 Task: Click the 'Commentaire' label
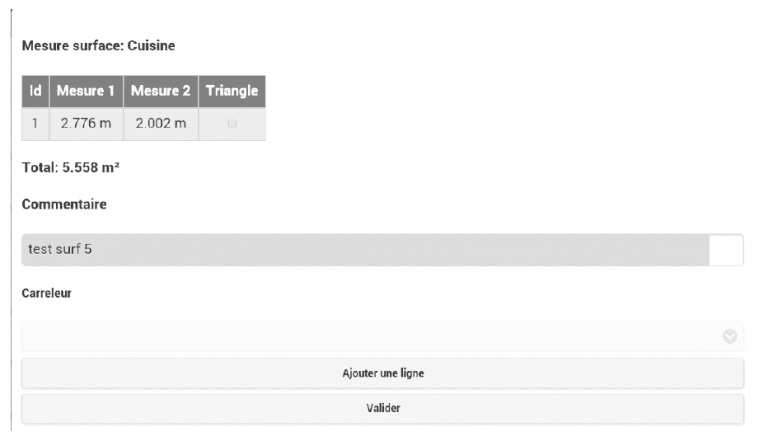tap(64, 204)
